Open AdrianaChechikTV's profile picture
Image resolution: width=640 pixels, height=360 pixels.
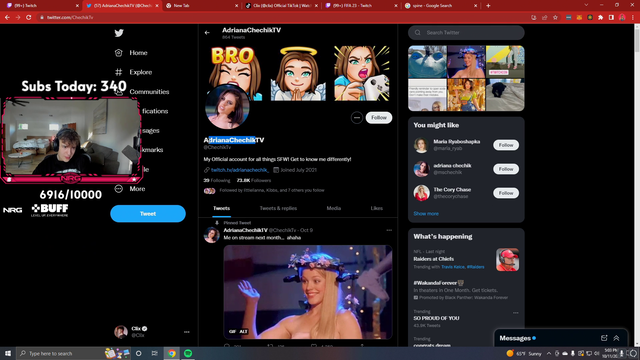point(227,107)
